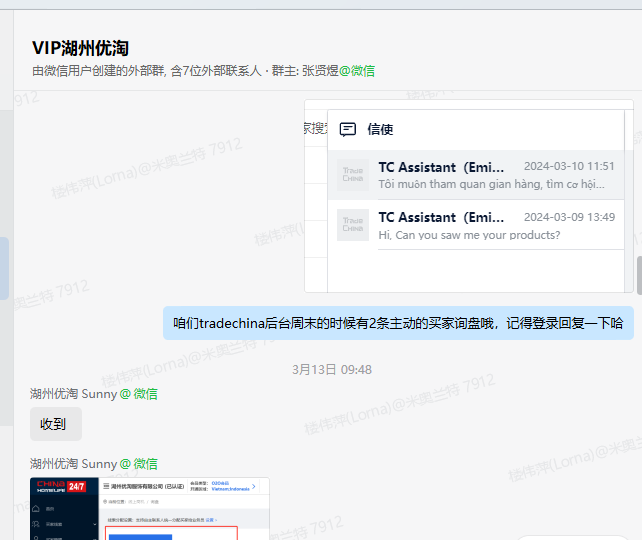
Task: Click the Trade China avatar beside the Vietnamese inquiry
Action: [x=353, y=175]
